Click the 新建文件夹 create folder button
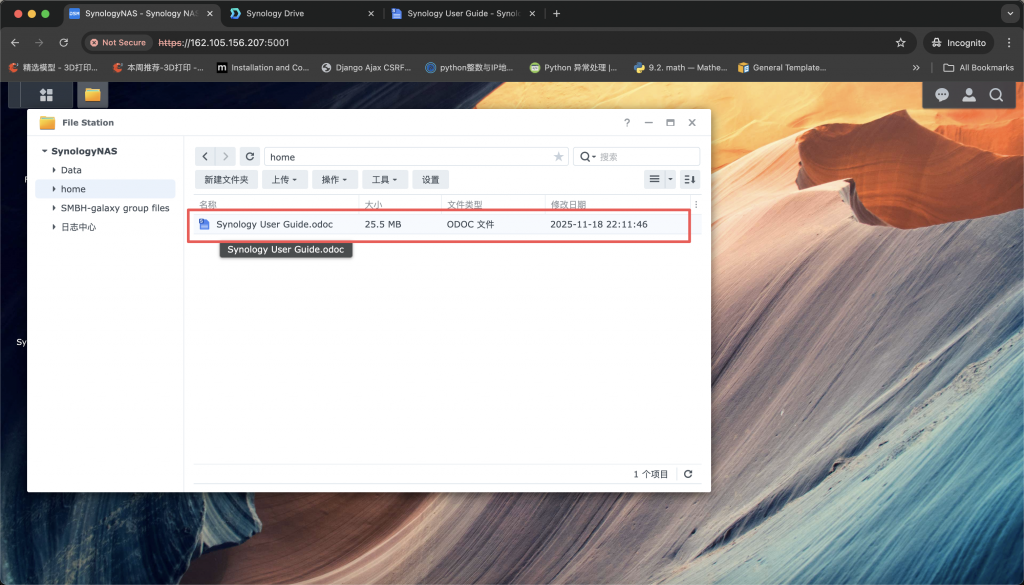Viewport: 1024px width, 585px height. [226, 180]
